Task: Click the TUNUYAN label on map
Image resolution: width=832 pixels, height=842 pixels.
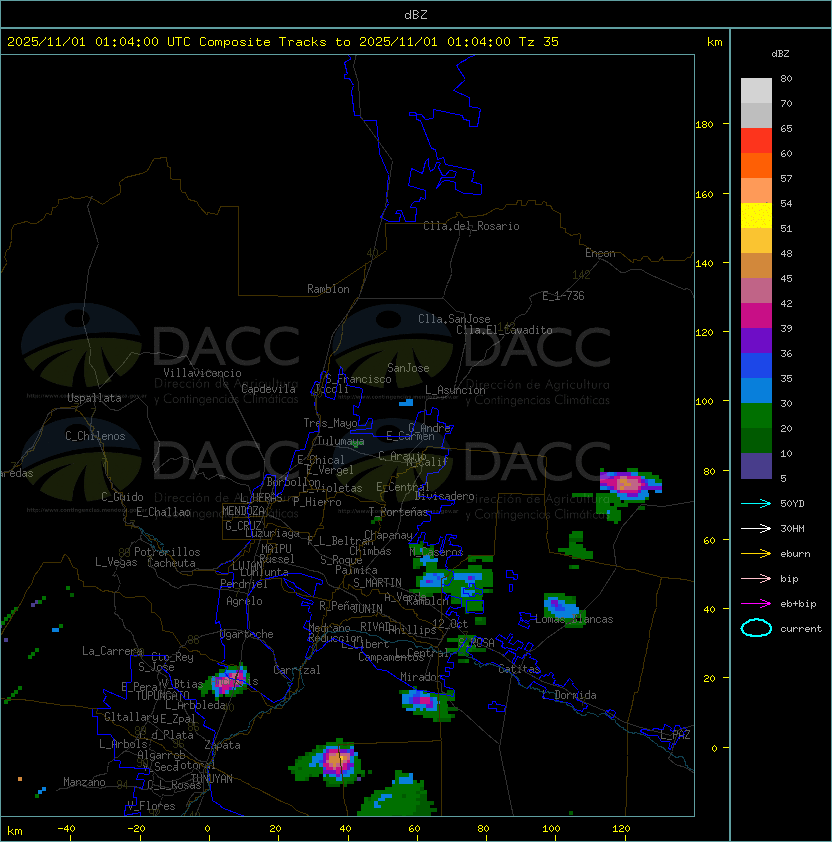Action: [212, 779]
